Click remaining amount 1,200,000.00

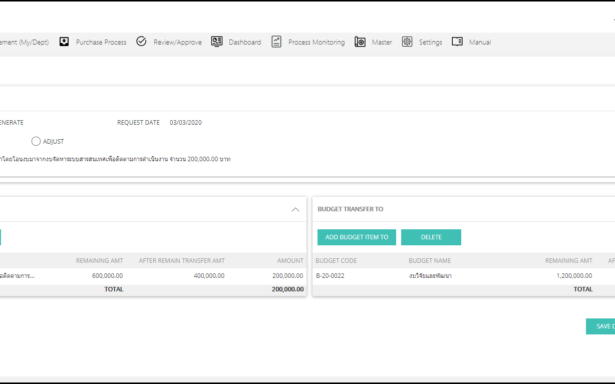(574, 276)
